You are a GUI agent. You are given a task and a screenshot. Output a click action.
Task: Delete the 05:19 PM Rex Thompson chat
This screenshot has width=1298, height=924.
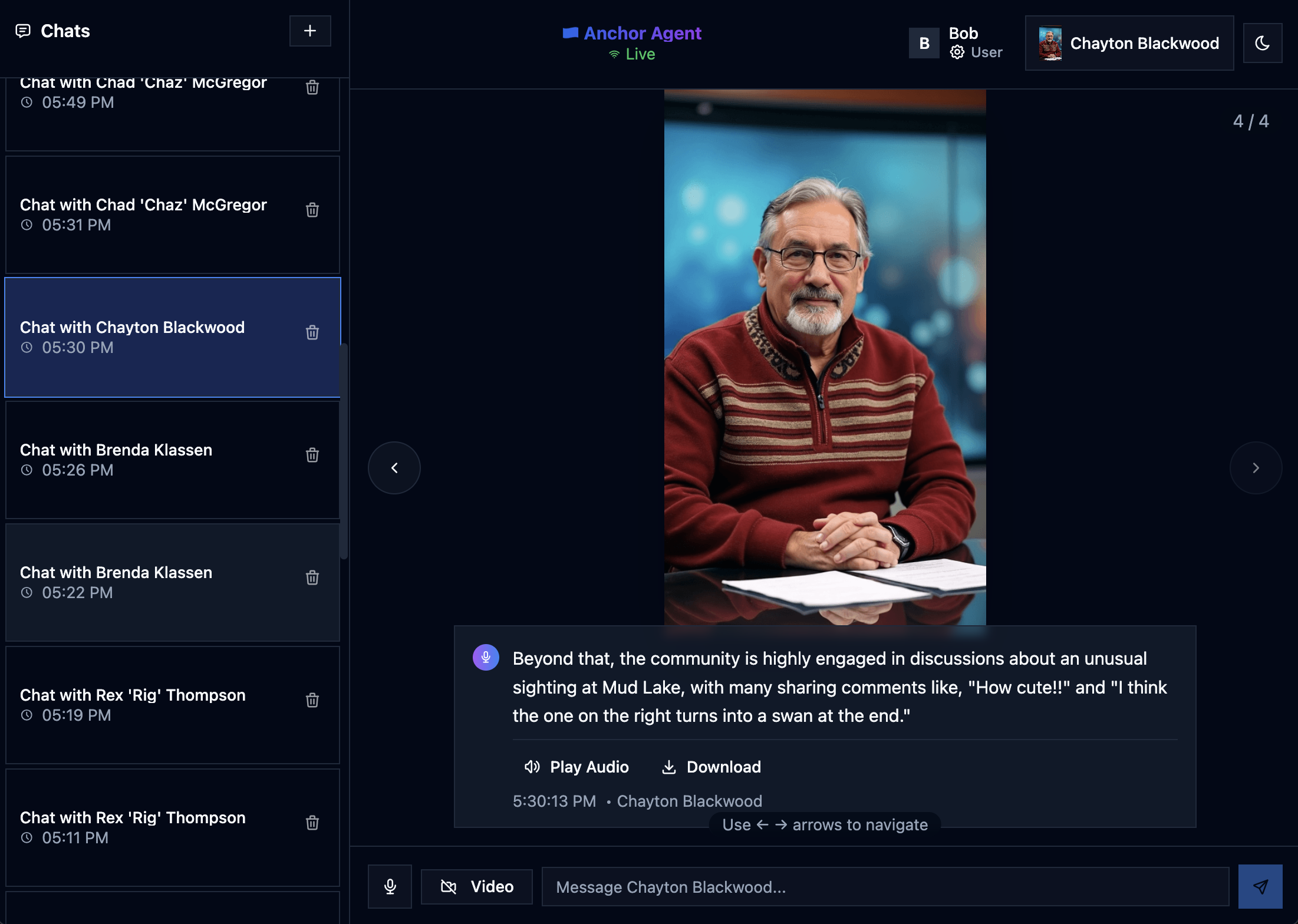[312, 700]
